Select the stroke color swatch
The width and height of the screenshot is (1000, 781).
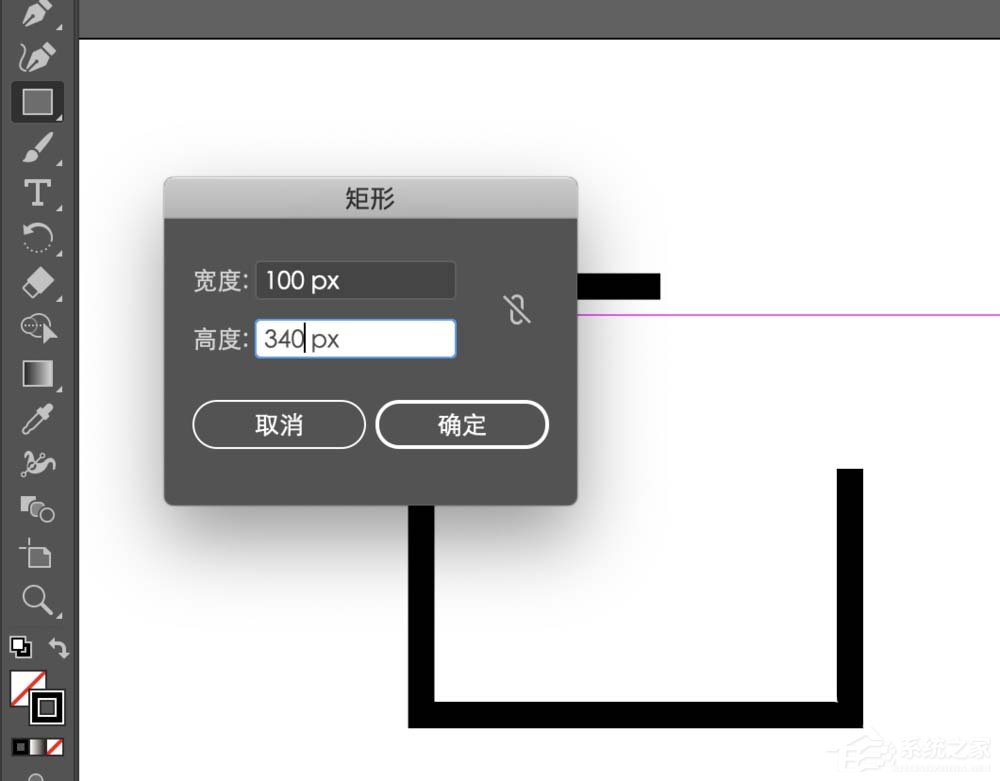coord(47,707)
